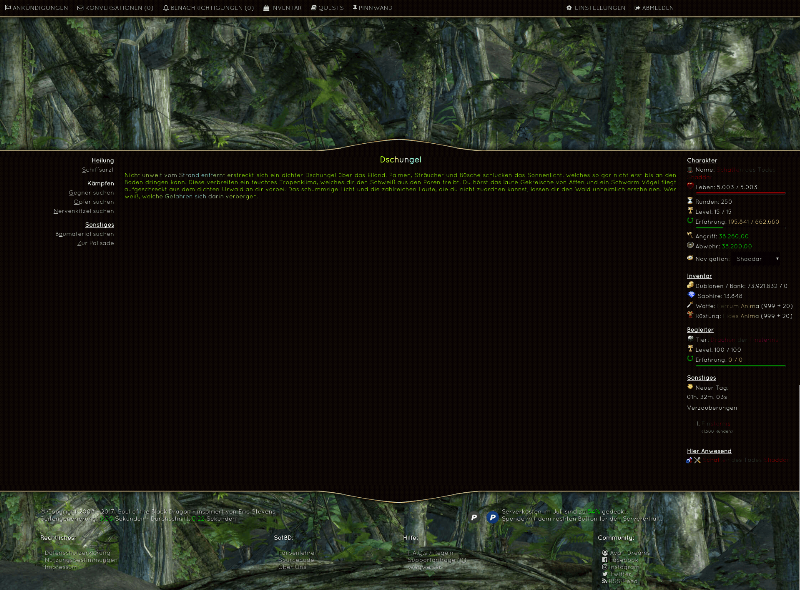Click the crossed-swords attack icon under Hier Anwesend
Viewport: 800px width, 590px height.
coord(695,459)
